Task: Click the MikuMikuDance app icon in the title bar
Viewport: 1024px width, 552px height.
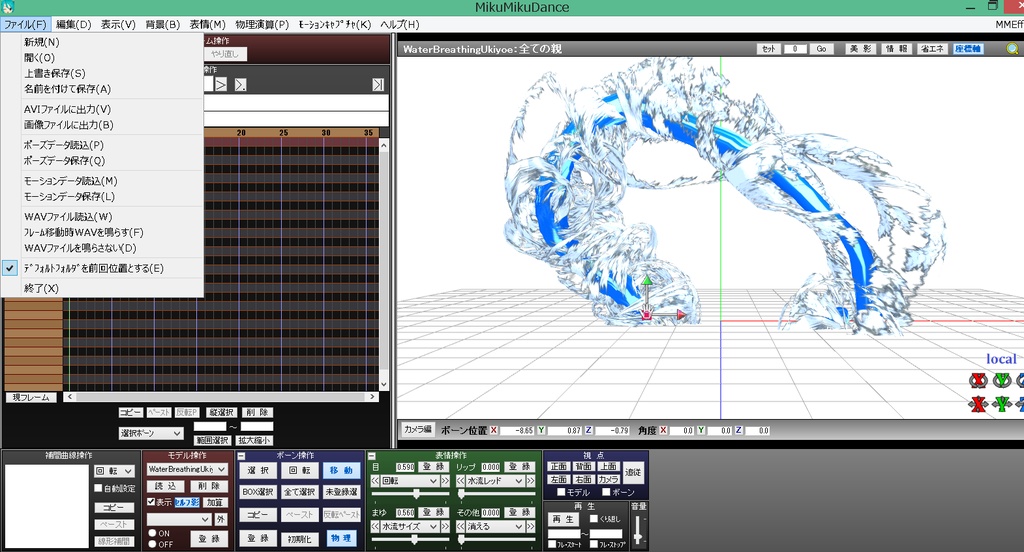Action: click(7, 7)
